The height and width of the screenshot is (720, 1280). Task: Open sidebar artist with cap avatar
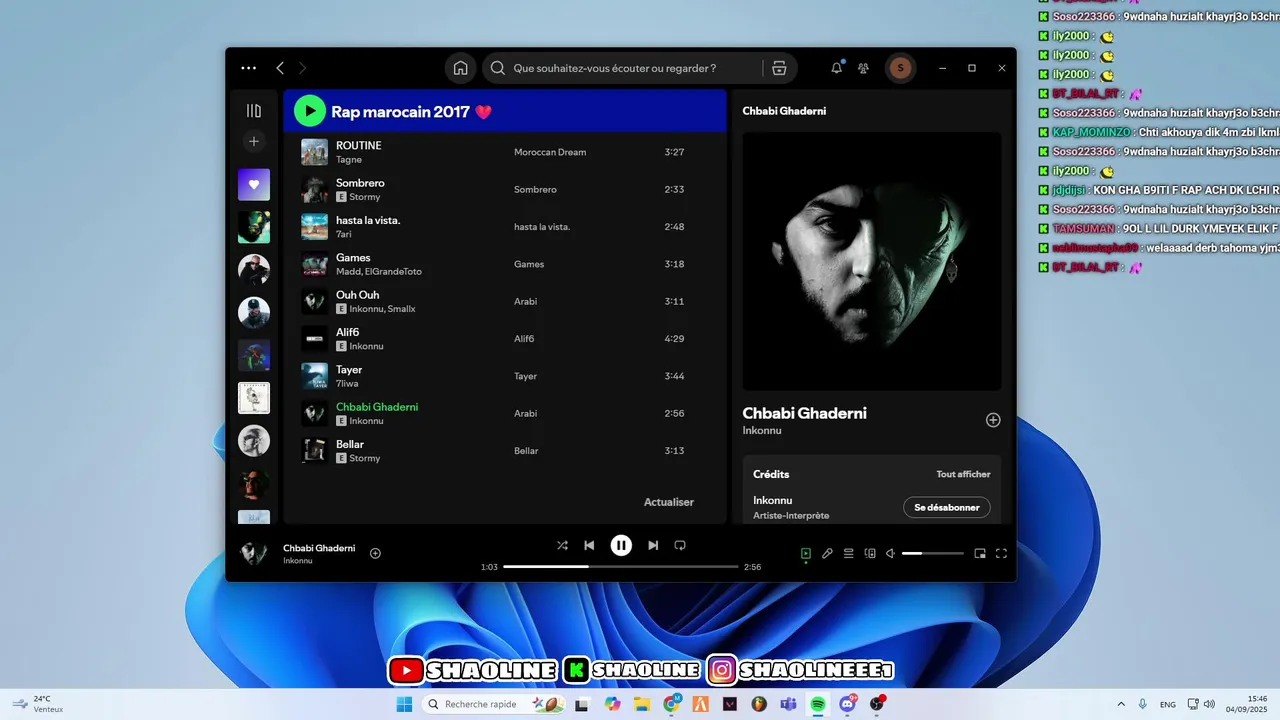[254, 312]
